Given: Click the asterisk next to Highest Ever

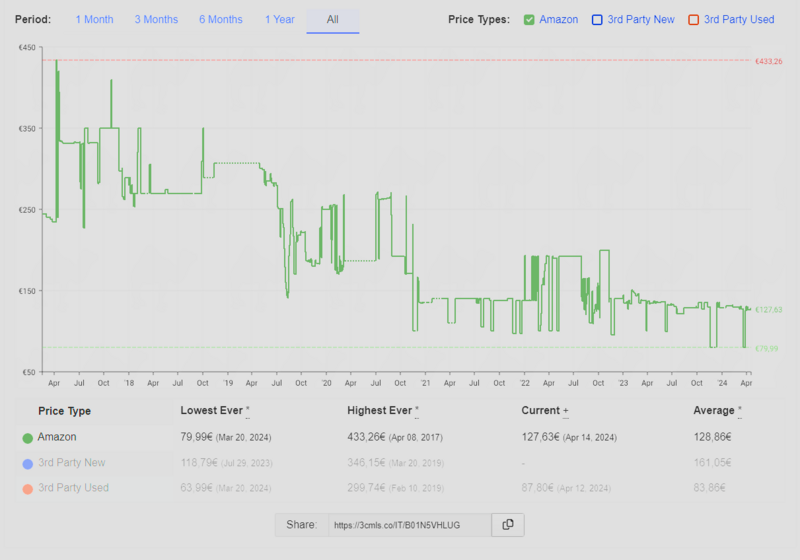Looking at the screenshot, I should pos(417,411).
